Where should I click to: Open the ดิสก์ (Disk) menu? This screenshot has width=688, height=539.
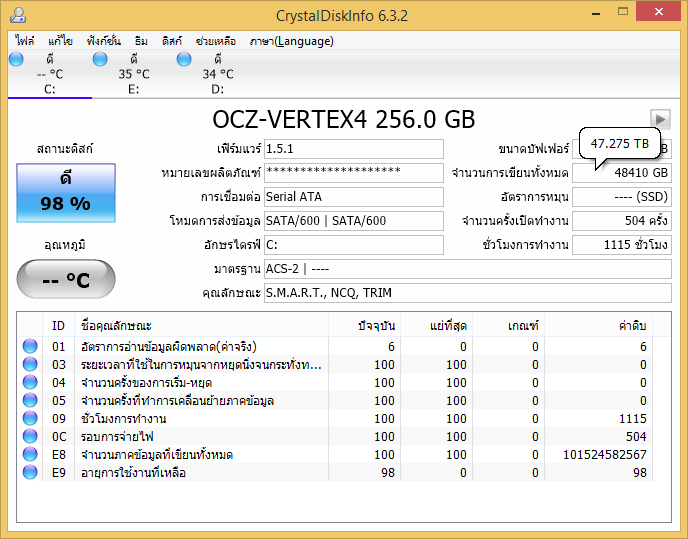pos(172,41)
